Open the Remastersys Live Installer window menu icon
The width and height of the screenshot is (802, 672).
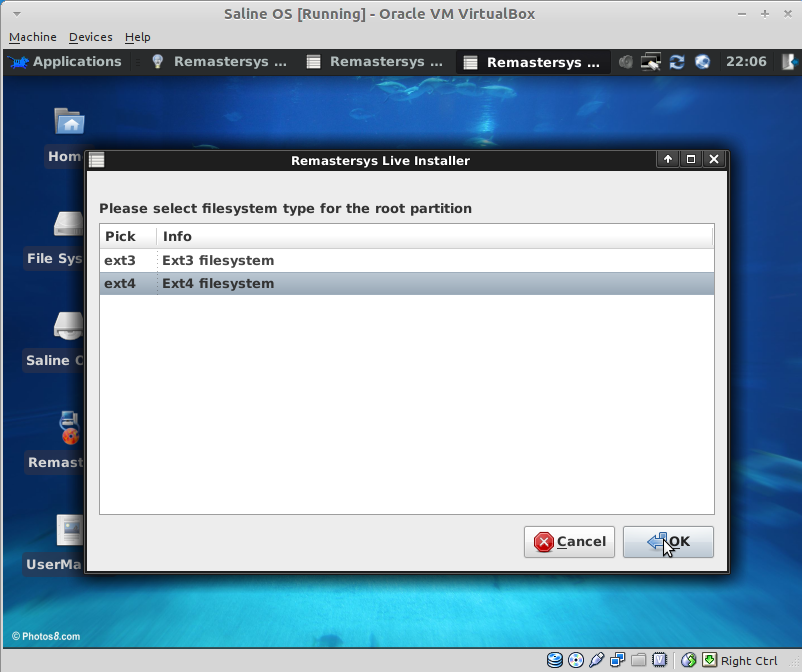point(97,160)
